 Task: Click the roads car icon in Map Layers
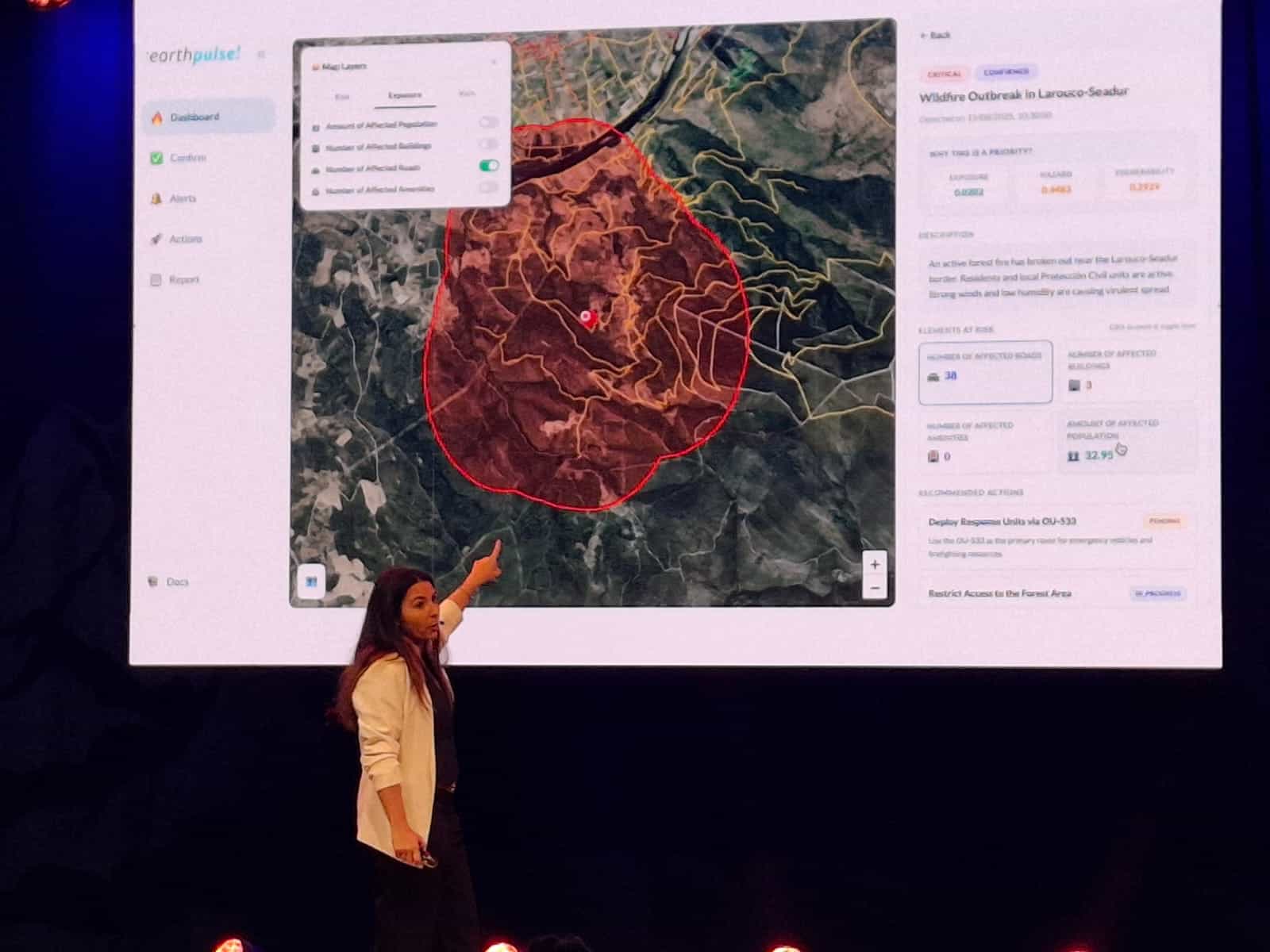pos(316,170)
